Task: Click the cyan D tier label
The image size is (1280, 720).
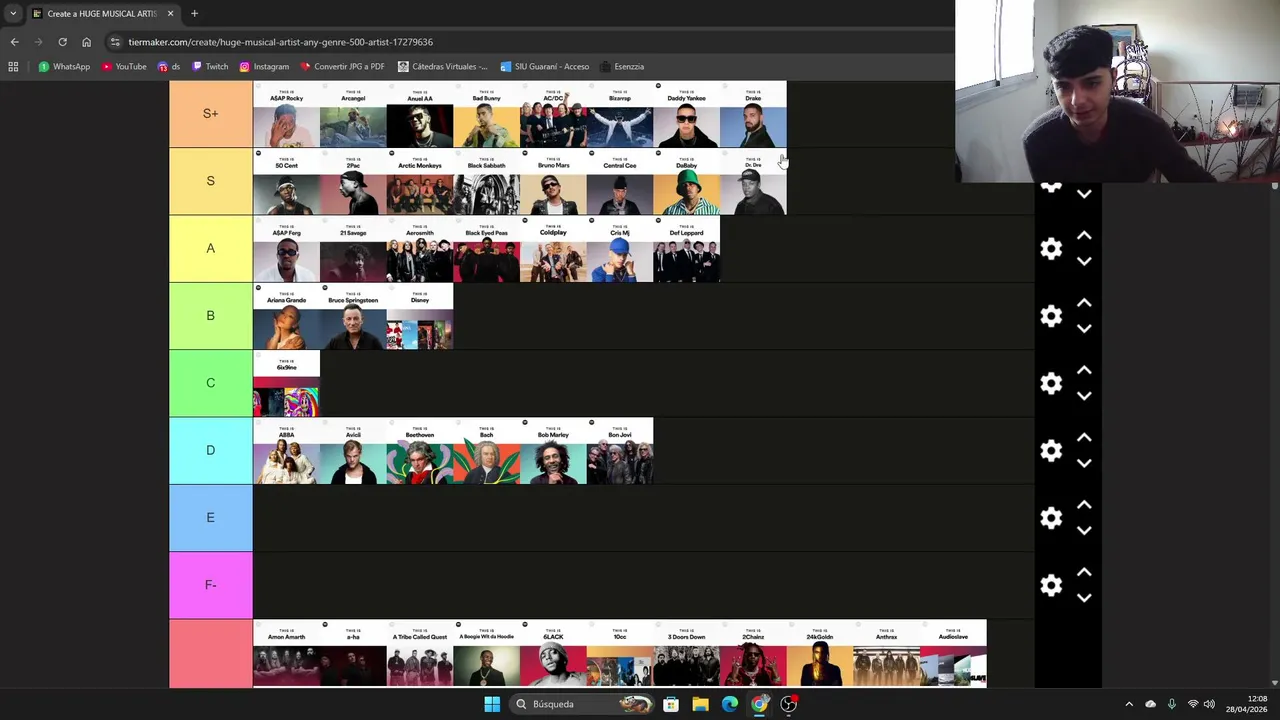Action: coord(210,451)
